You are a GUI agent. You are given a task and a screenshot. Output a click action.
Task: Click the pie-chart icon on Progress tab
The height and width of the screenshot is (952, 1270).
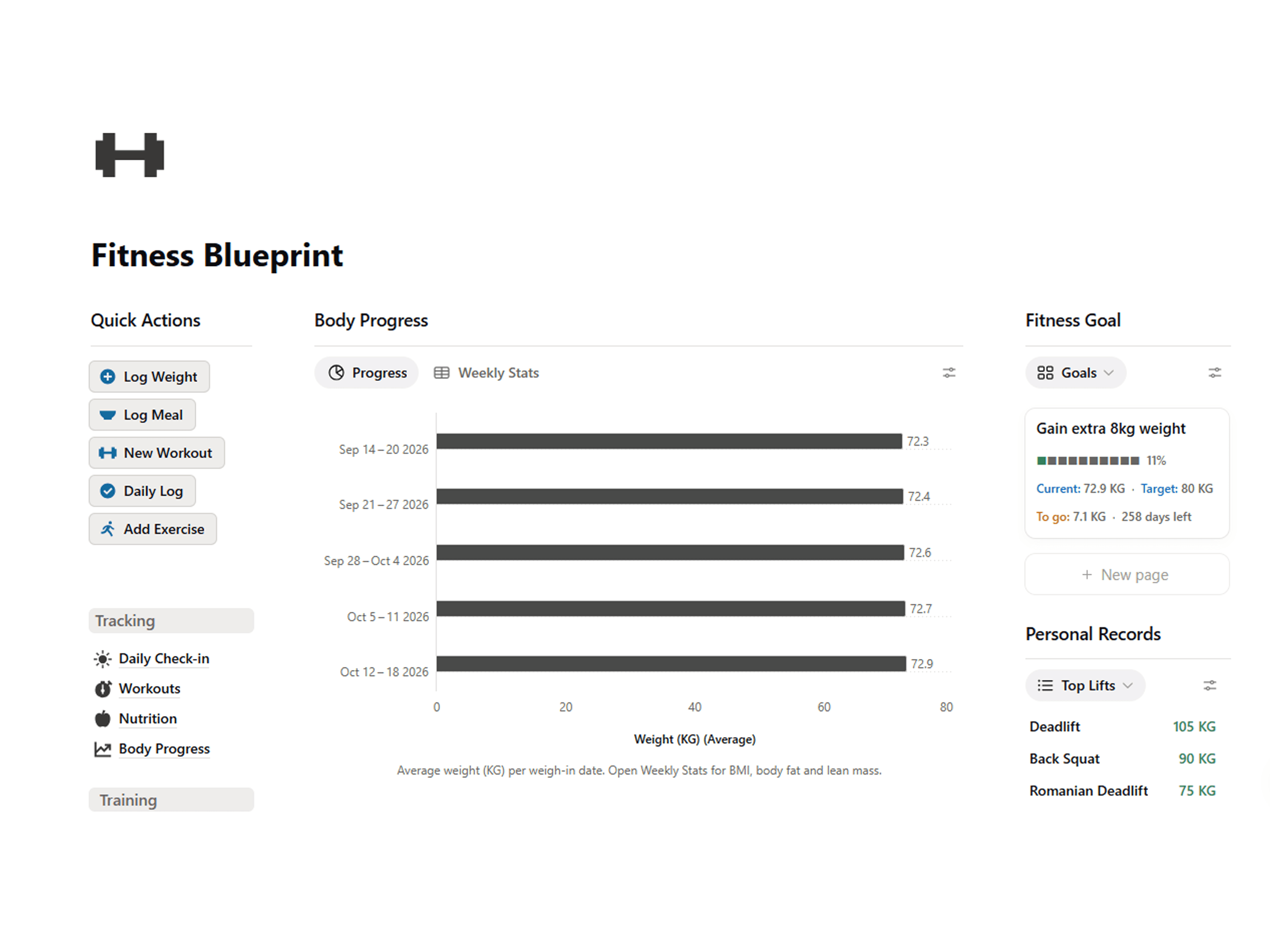337,373
